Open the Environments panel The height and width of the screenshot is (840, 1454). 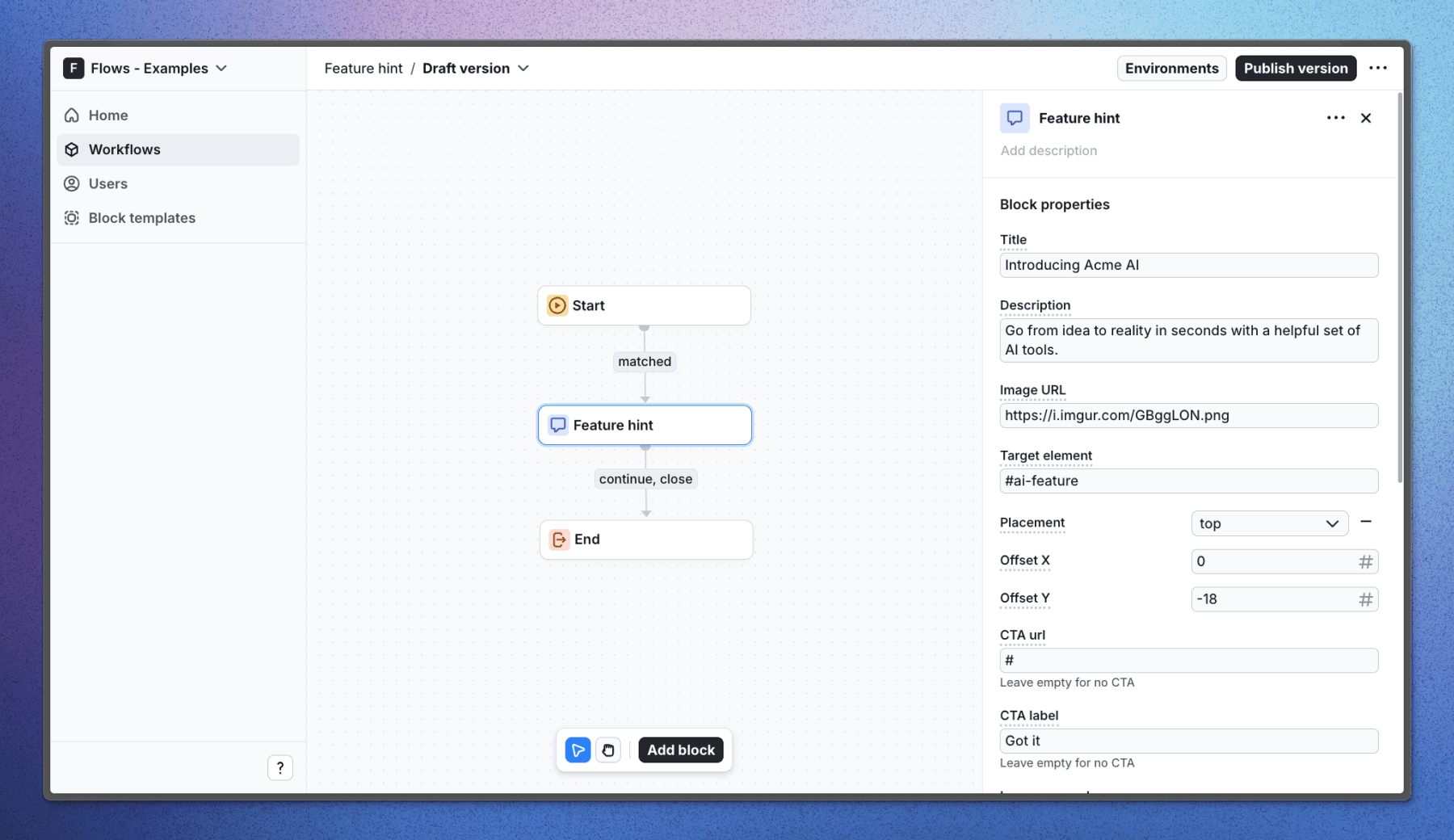1172,68
